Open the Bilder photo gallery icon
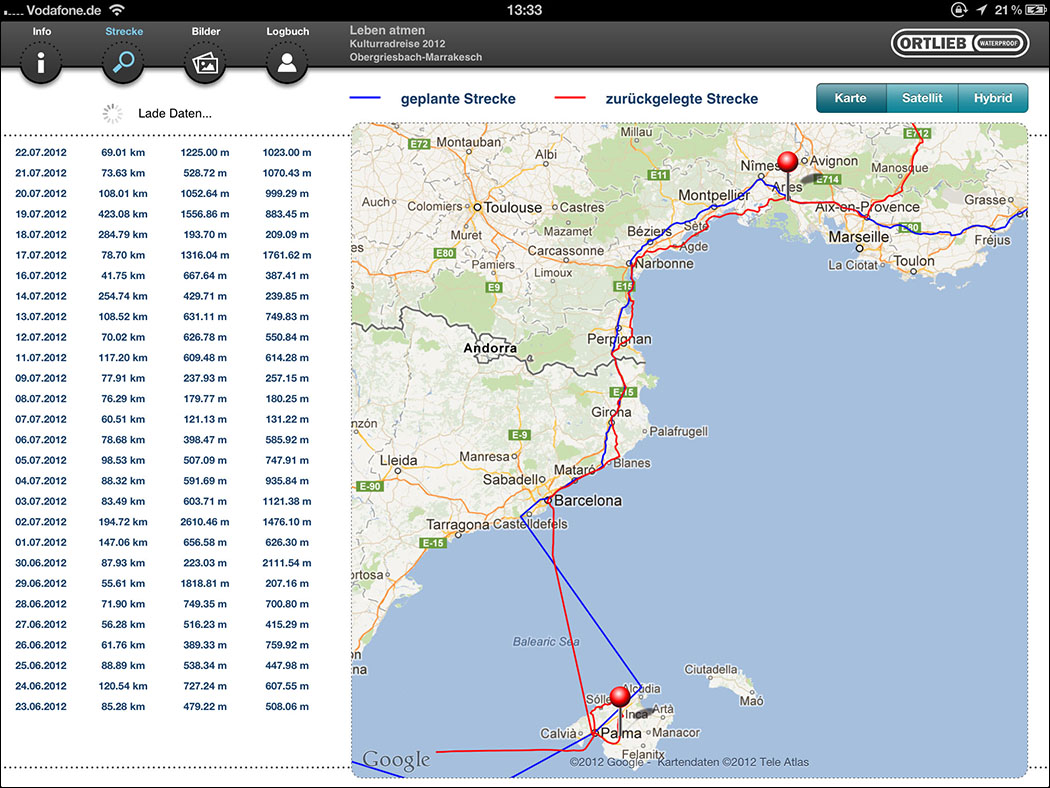This screenshot has width=1050, height=788. point(205,64)
